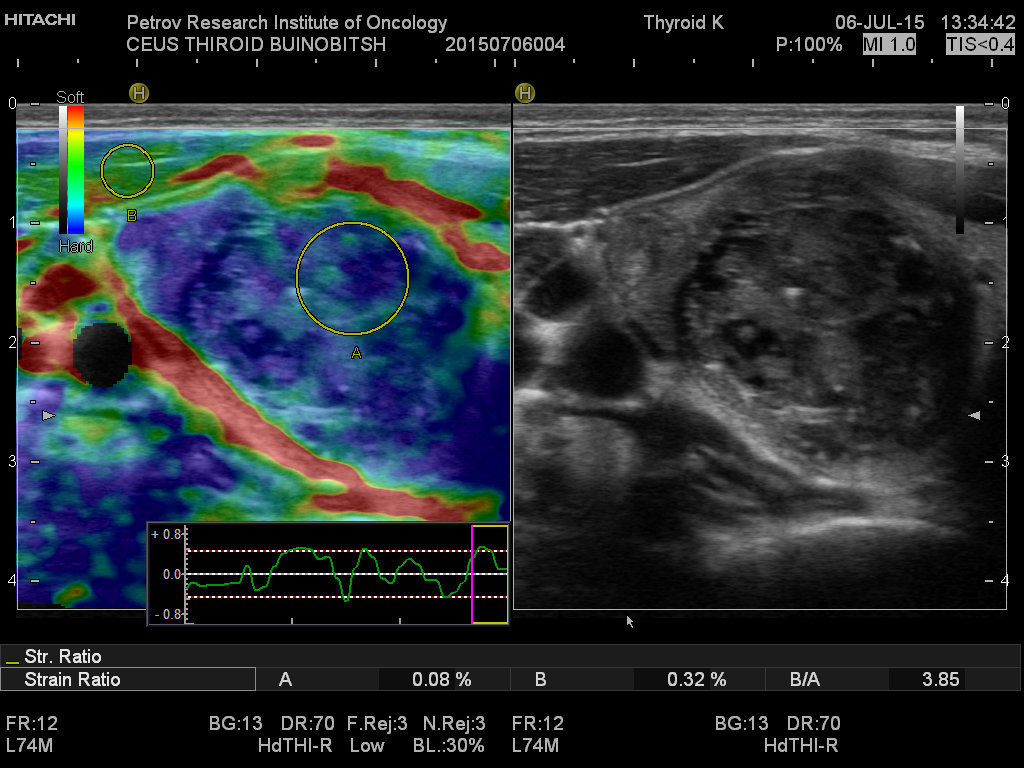The image size is (1024, 768).
Task: Select the small ROI circle B
Action: click(x=128, y=171)
